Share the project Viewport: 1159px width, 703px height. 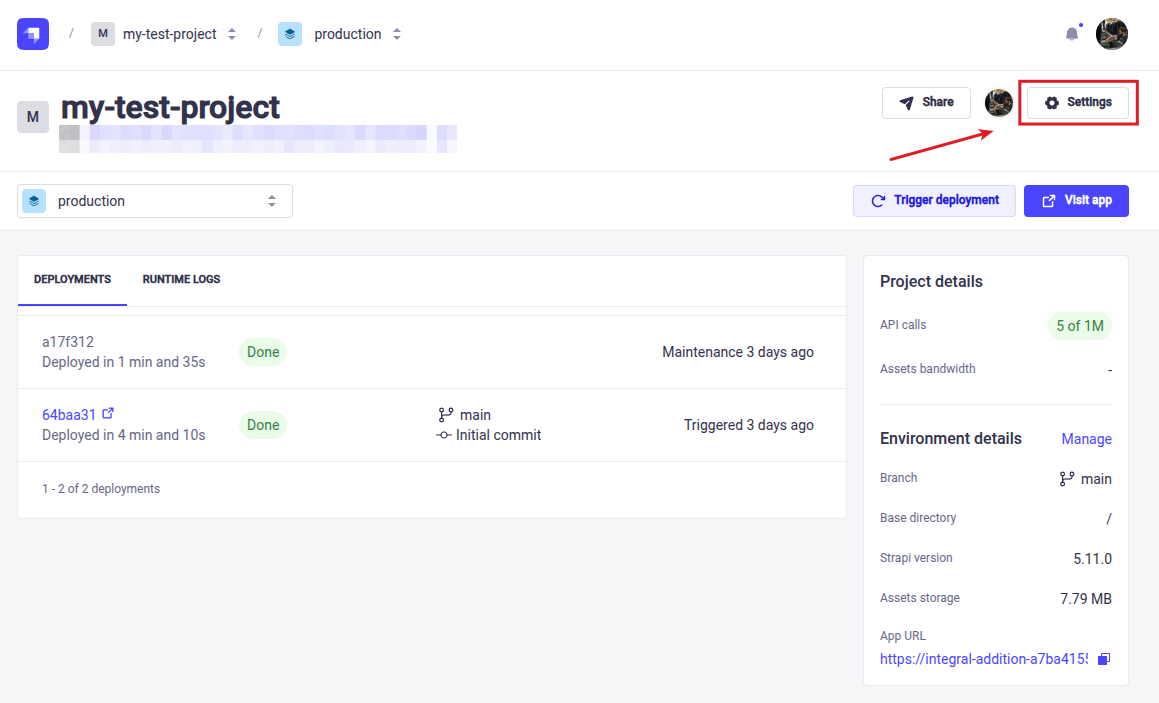coord(926,103)
